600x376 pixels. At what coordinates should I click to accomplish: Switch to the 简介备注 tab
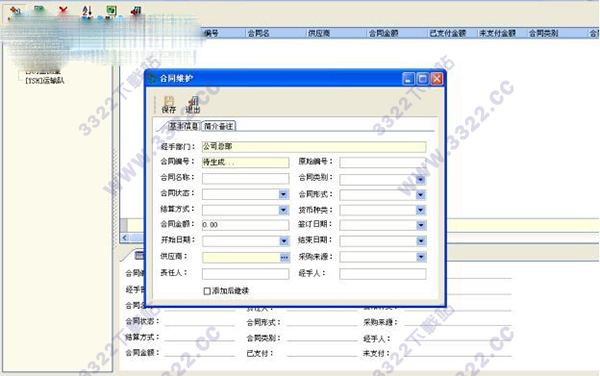218,126
